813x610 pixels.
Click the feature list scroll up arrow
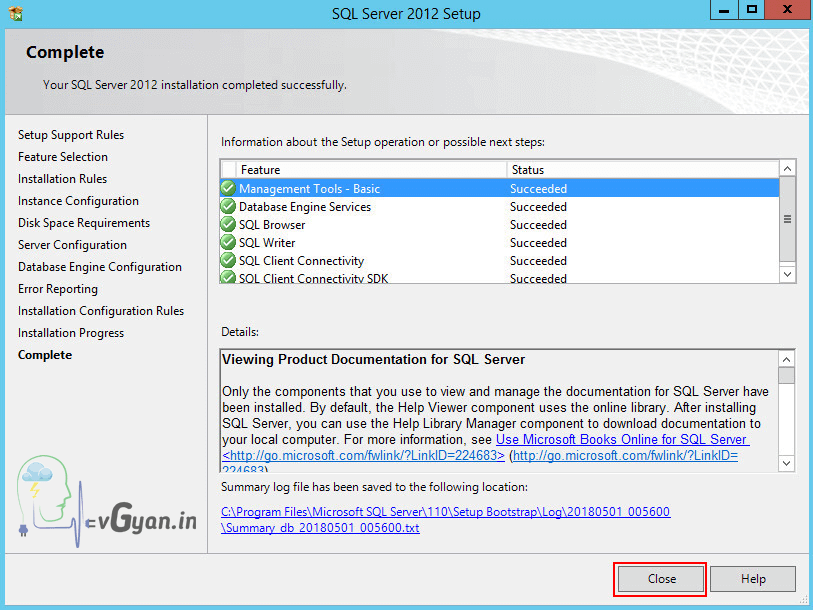pyautogui.click(x=787, y=169)
